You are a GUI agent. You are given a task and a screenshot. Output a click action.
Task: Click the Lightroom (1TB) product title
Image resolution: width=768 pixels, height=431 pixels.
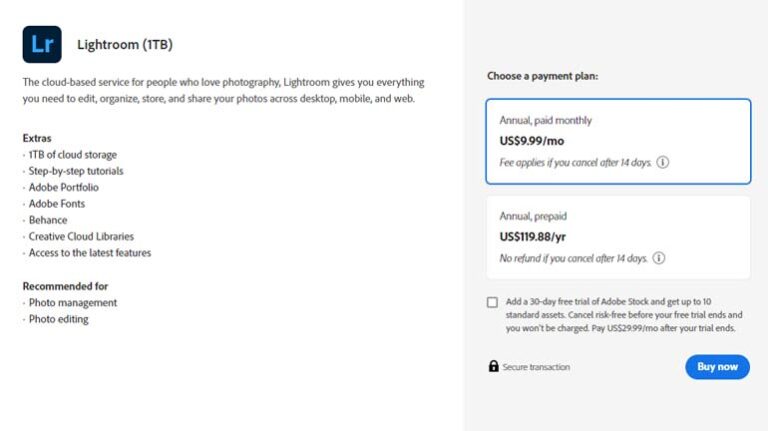[125, 45]
